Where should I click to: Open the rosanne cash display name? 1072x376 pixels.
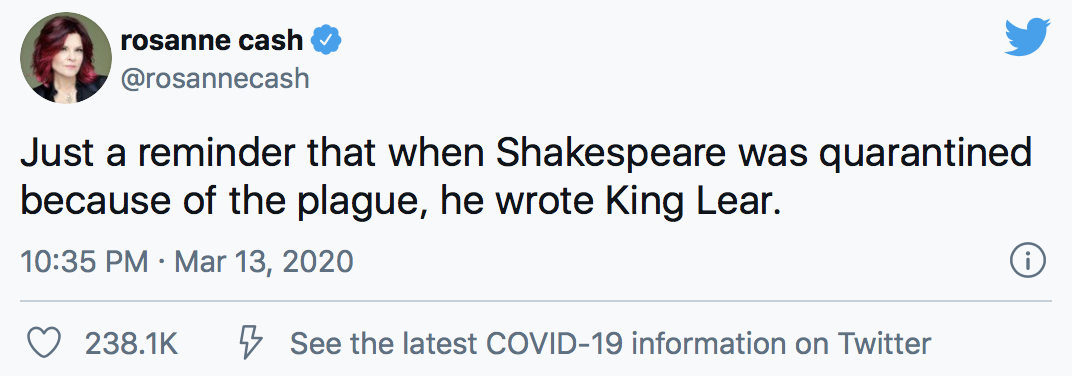(211, 40)
